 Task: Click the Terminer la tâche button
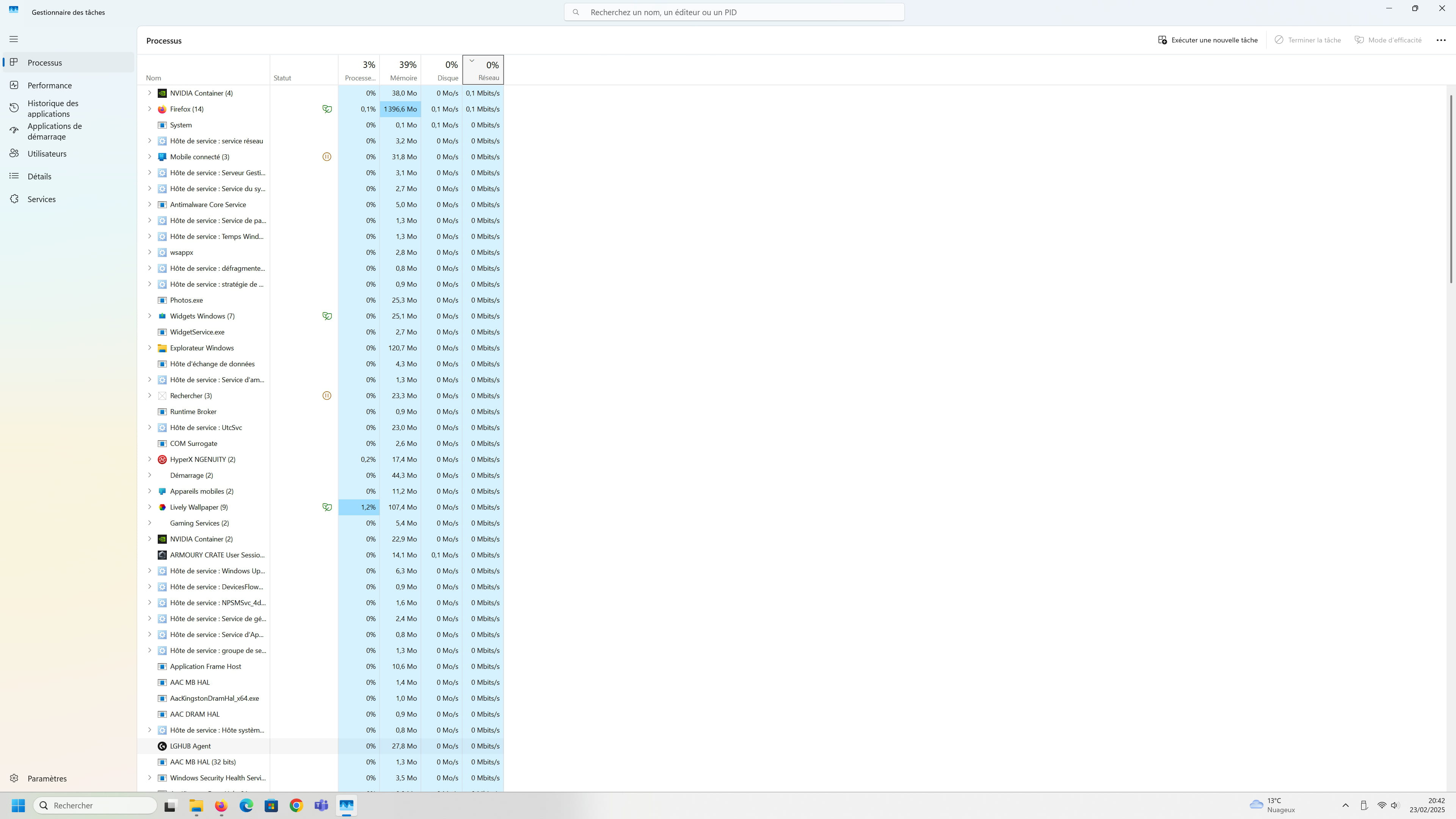coord(1307,40)
